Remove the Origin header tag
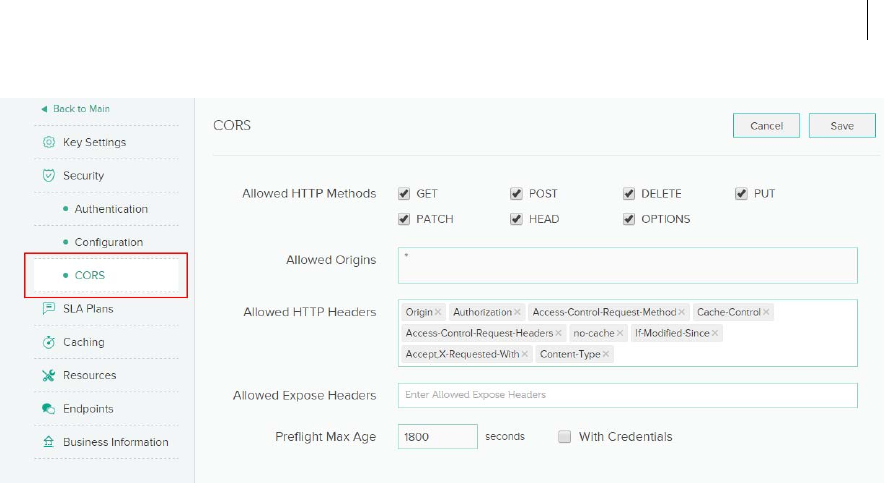Image resolution: width=885 pixels, height=483 pixels. tap(438, 313)
